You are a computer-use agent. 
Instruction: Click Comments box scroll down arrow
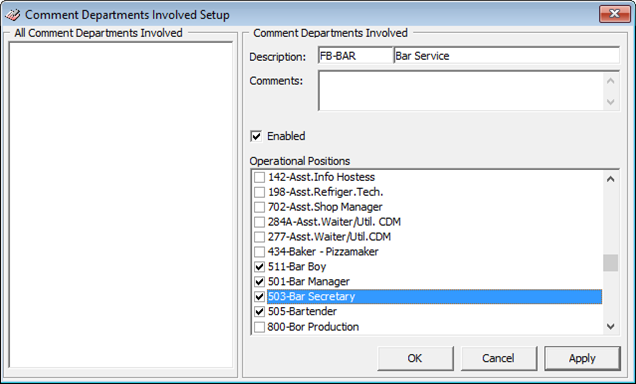pos(610,102)
